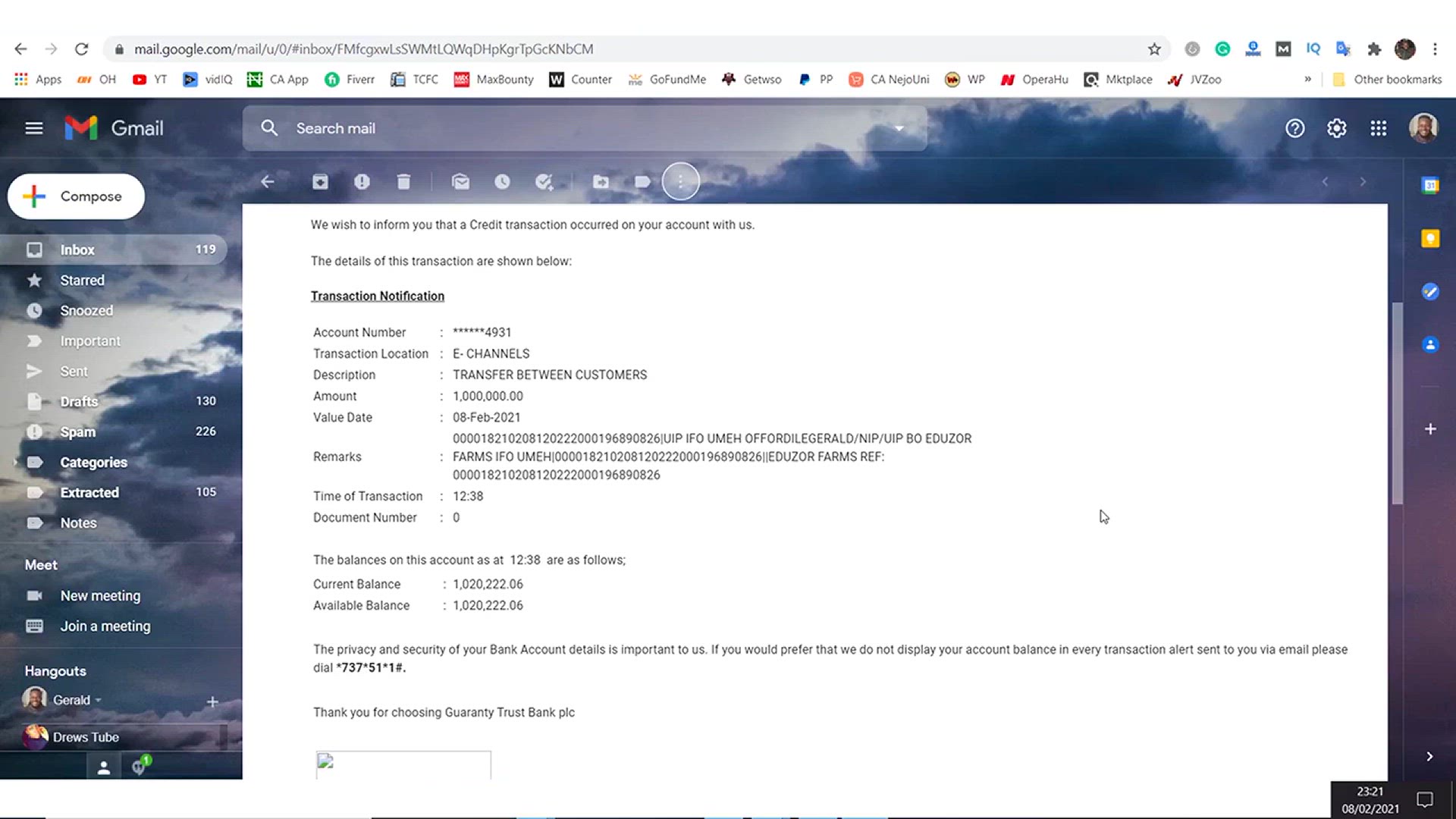
Task: Open the Fiverr bookmark
Action: click(x=350, y=80)
